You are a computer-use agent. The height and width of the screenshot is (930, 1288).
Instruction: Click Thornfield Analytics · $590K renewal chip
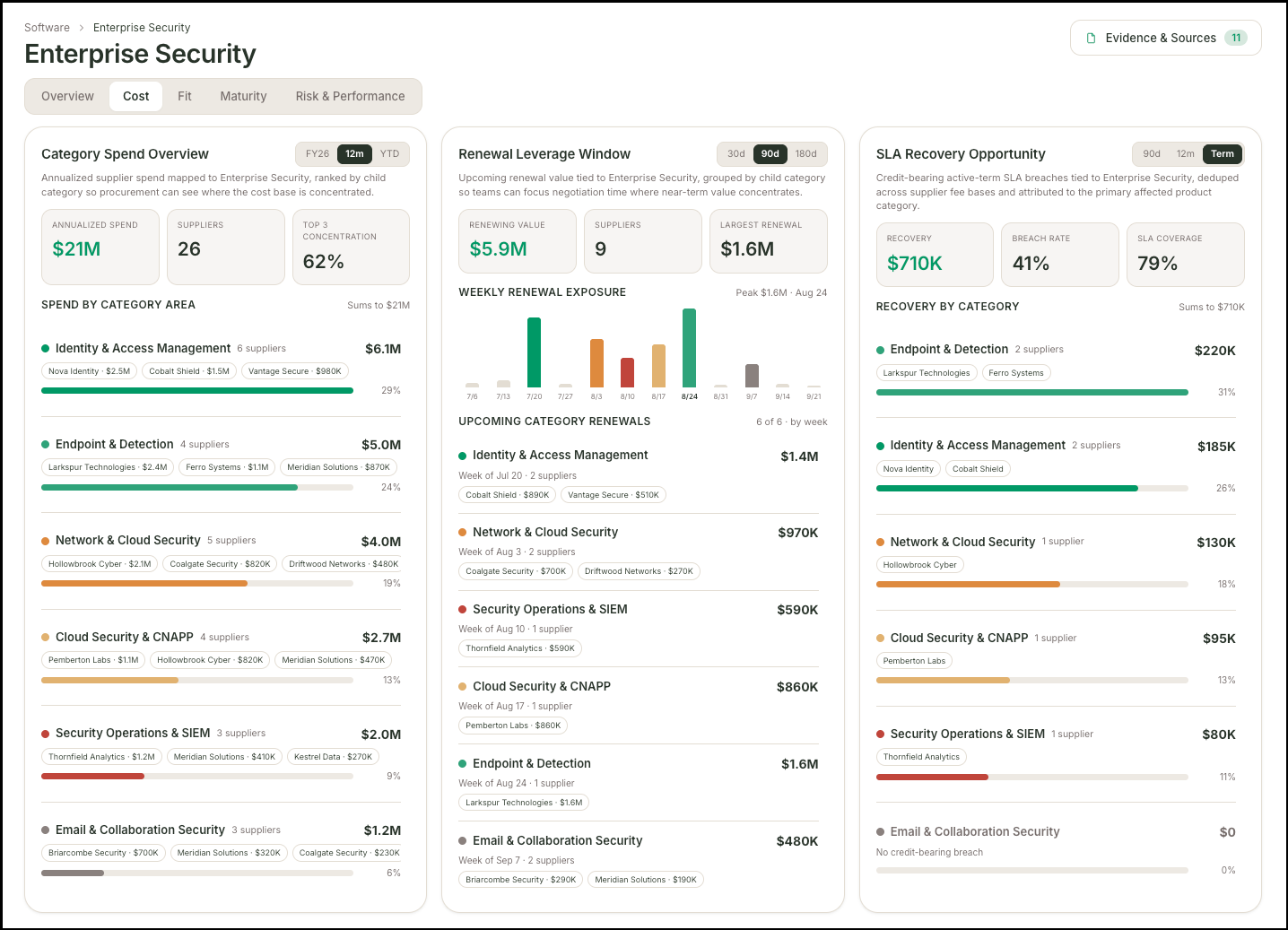pyautogui.click(x=520, y=648)
